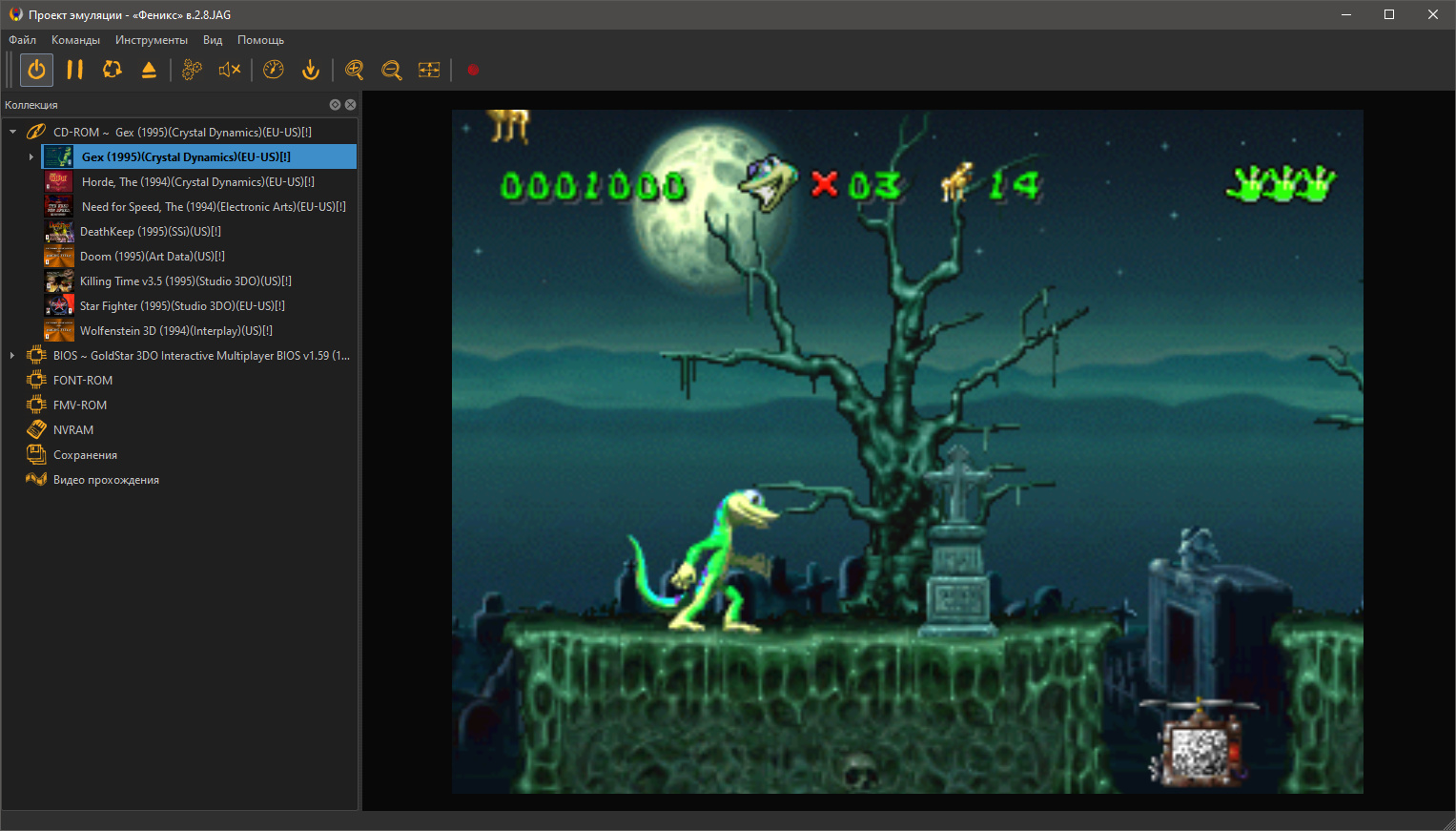
Task: Click the FONT-ROM chip icon
Action: (x=36, y=380)
